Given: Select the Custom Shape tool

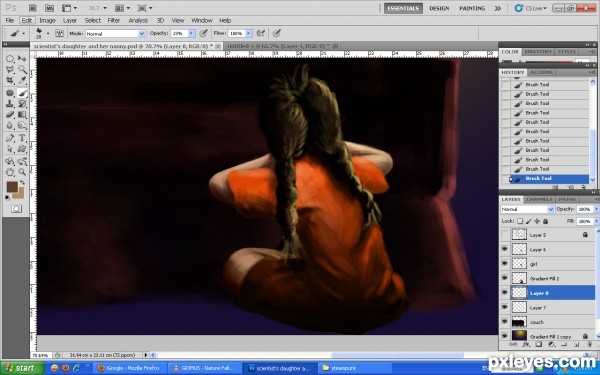Looking at the screenshot, I should click(x=22, y=148).
